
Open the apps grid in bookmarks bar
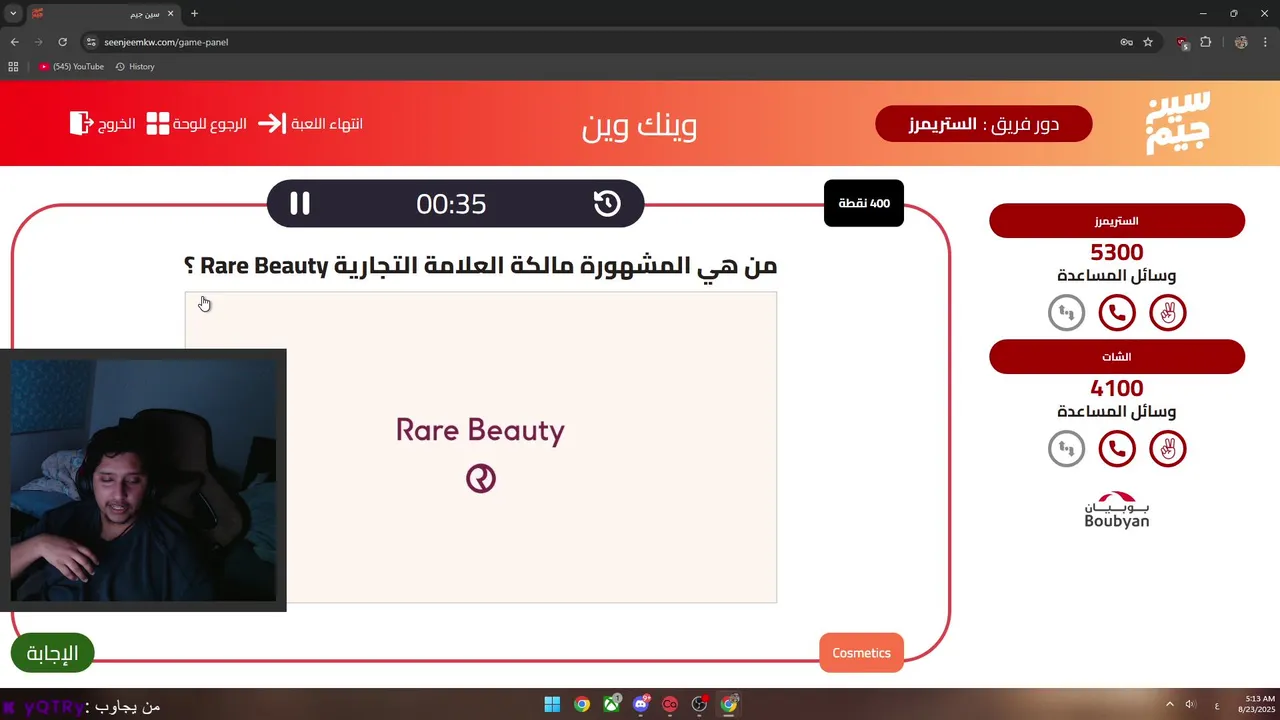(x=13, y=66)
